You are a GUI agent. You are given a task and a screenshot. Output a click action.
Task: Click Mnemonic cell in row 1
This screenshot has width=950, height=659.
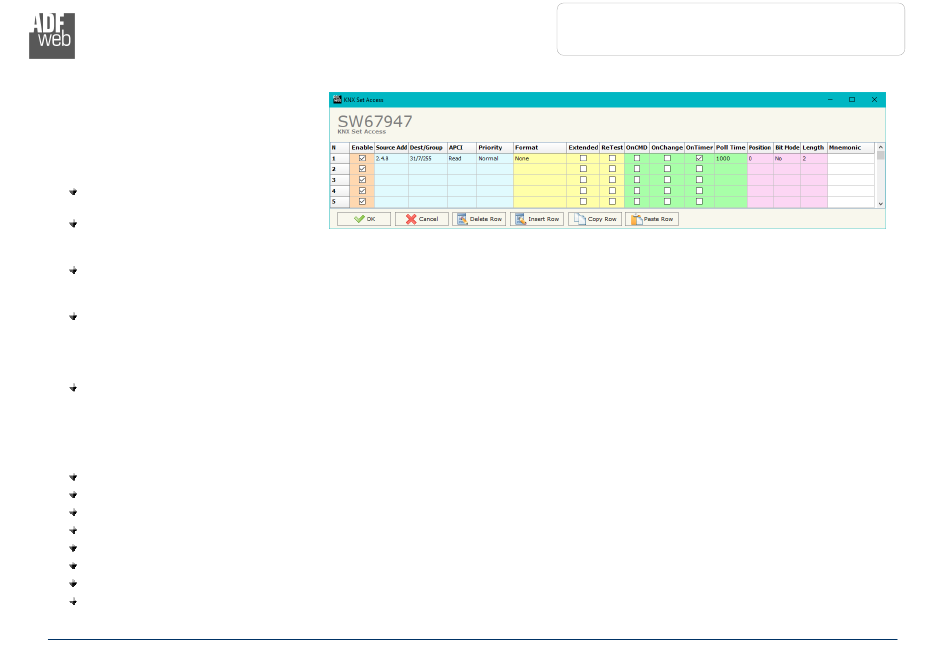(851, 158)
